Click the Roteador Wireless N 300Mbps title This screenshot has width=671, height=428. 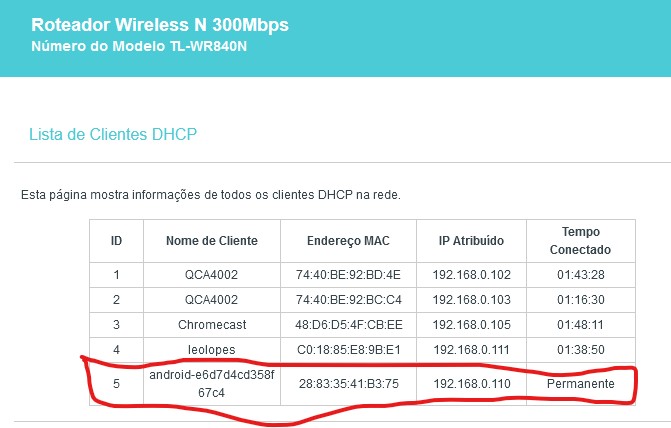160,25
